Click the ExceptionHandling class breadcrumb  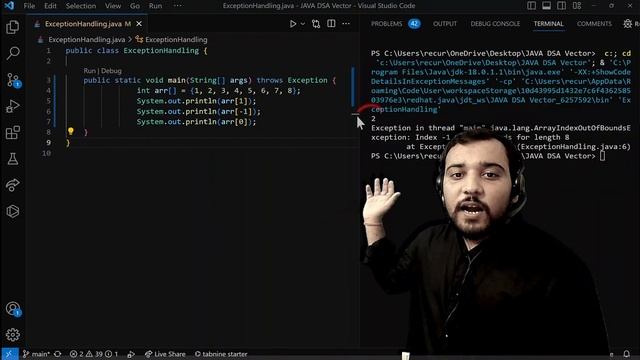(176, 40)
